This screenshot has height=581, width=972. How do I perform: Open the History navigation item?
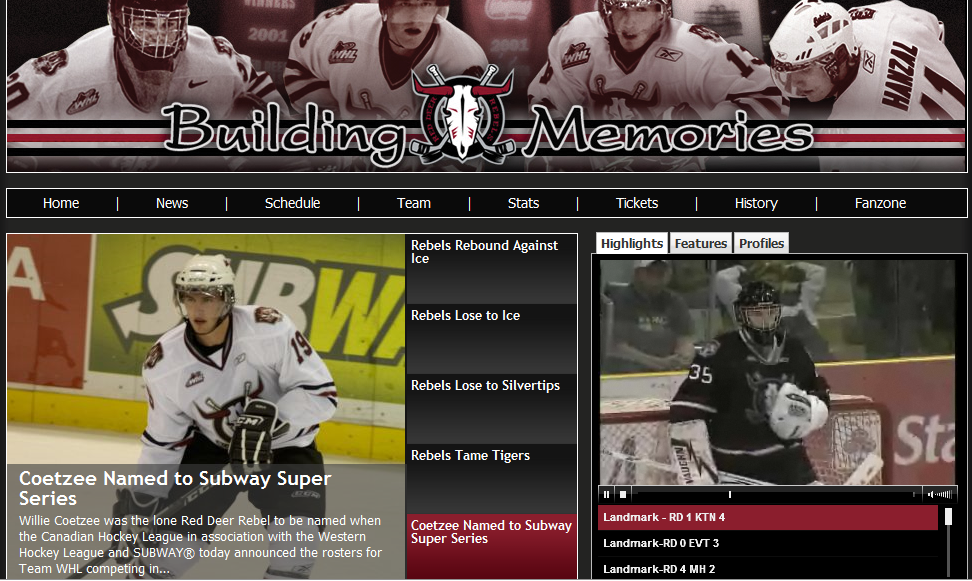[756, 203]
